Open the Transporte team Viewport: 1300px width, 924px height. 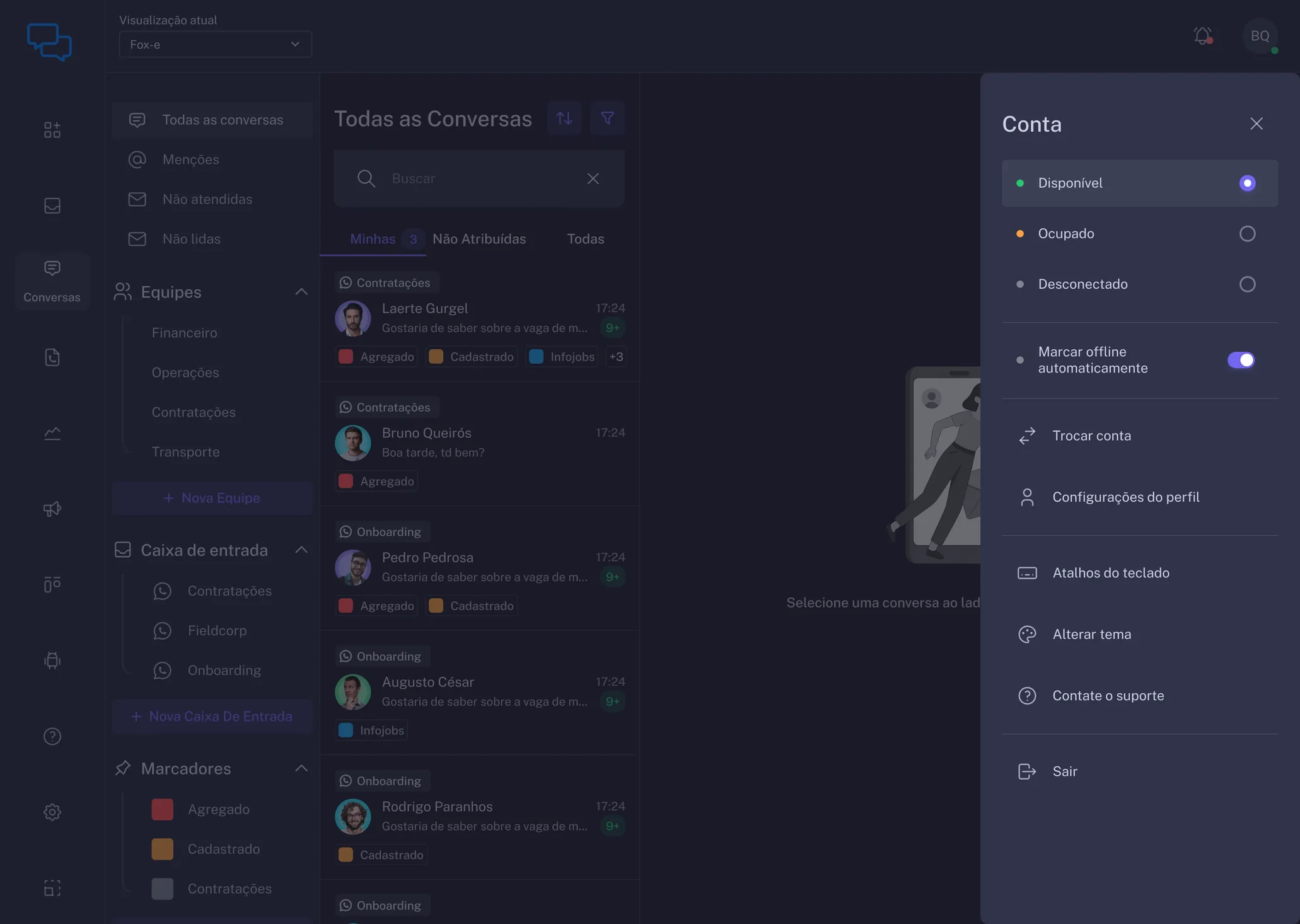(185, 452)
